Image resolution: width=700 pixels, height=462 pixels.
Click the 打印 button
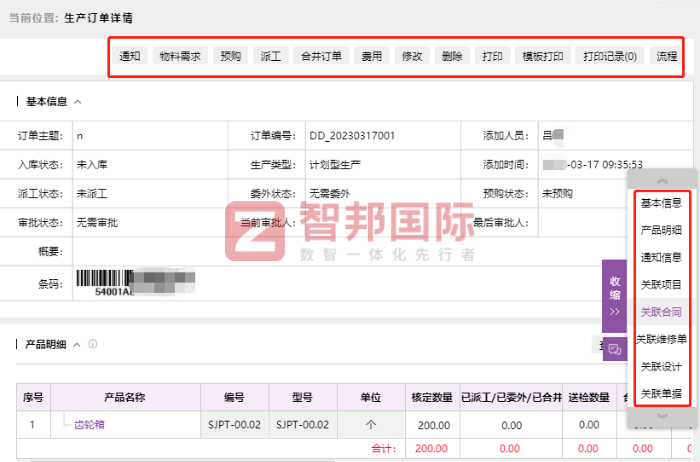(x=492, y=56)
